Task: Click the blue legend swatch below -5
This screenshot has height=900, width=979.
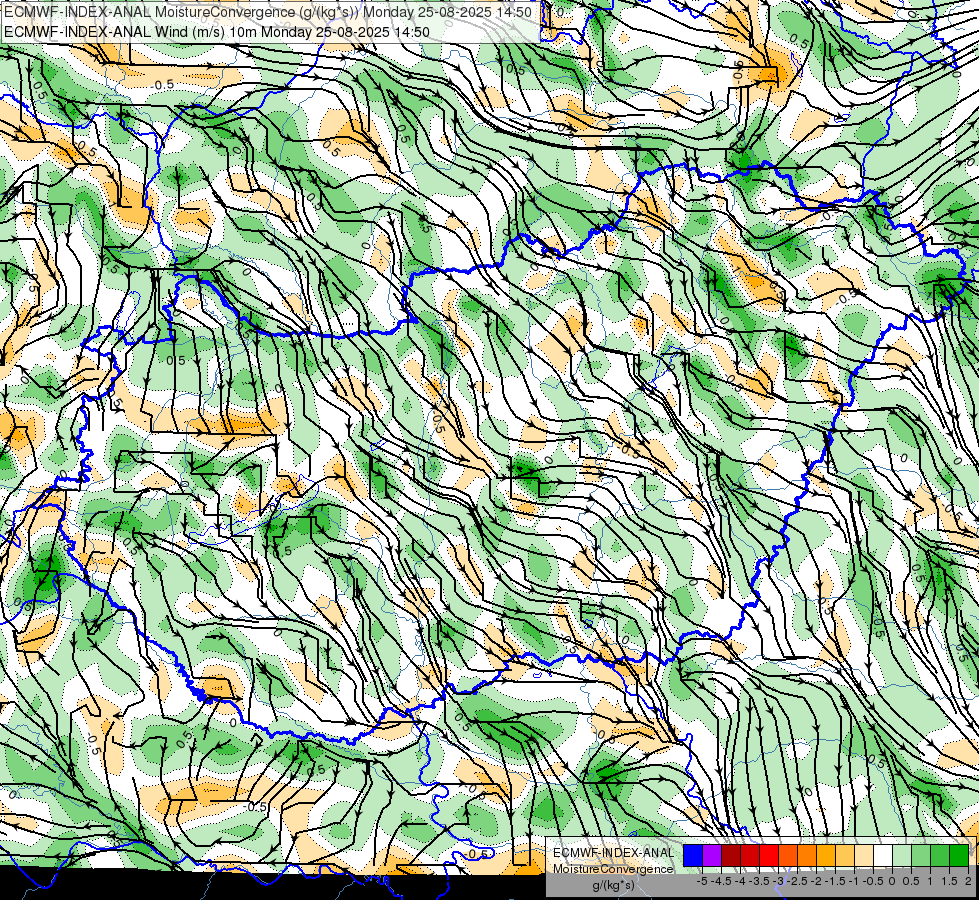Action: 693,855
